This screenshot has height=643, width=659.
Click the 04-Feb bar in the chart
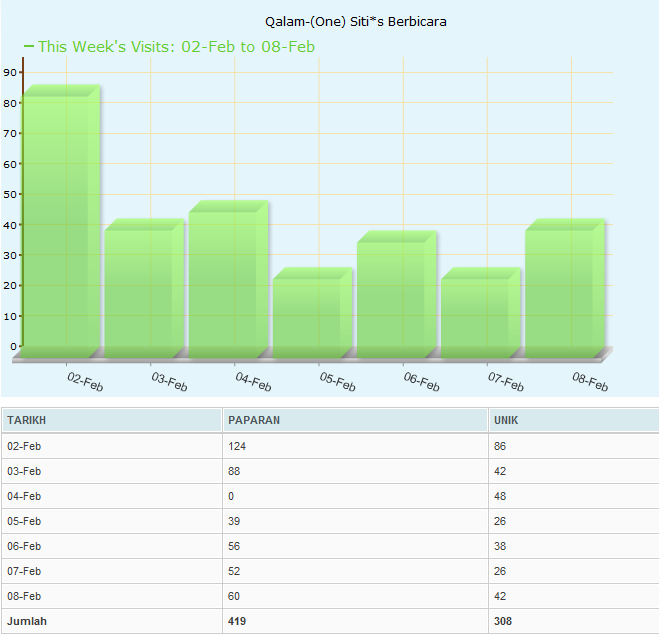pyautogui.click(x=228, y=279)
